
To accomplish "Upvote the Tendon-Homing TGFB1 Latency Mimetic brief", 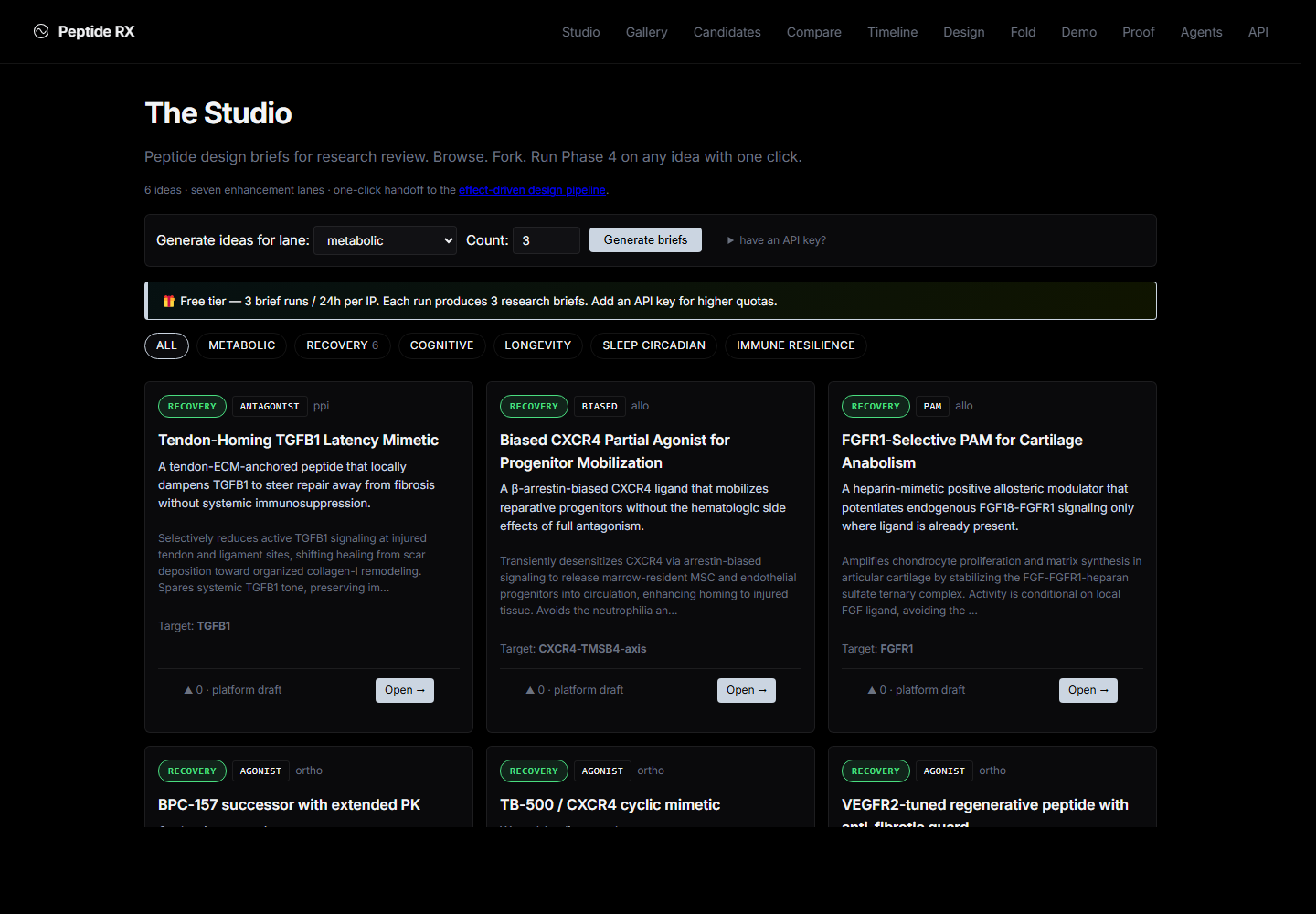I will coord(188,690).
